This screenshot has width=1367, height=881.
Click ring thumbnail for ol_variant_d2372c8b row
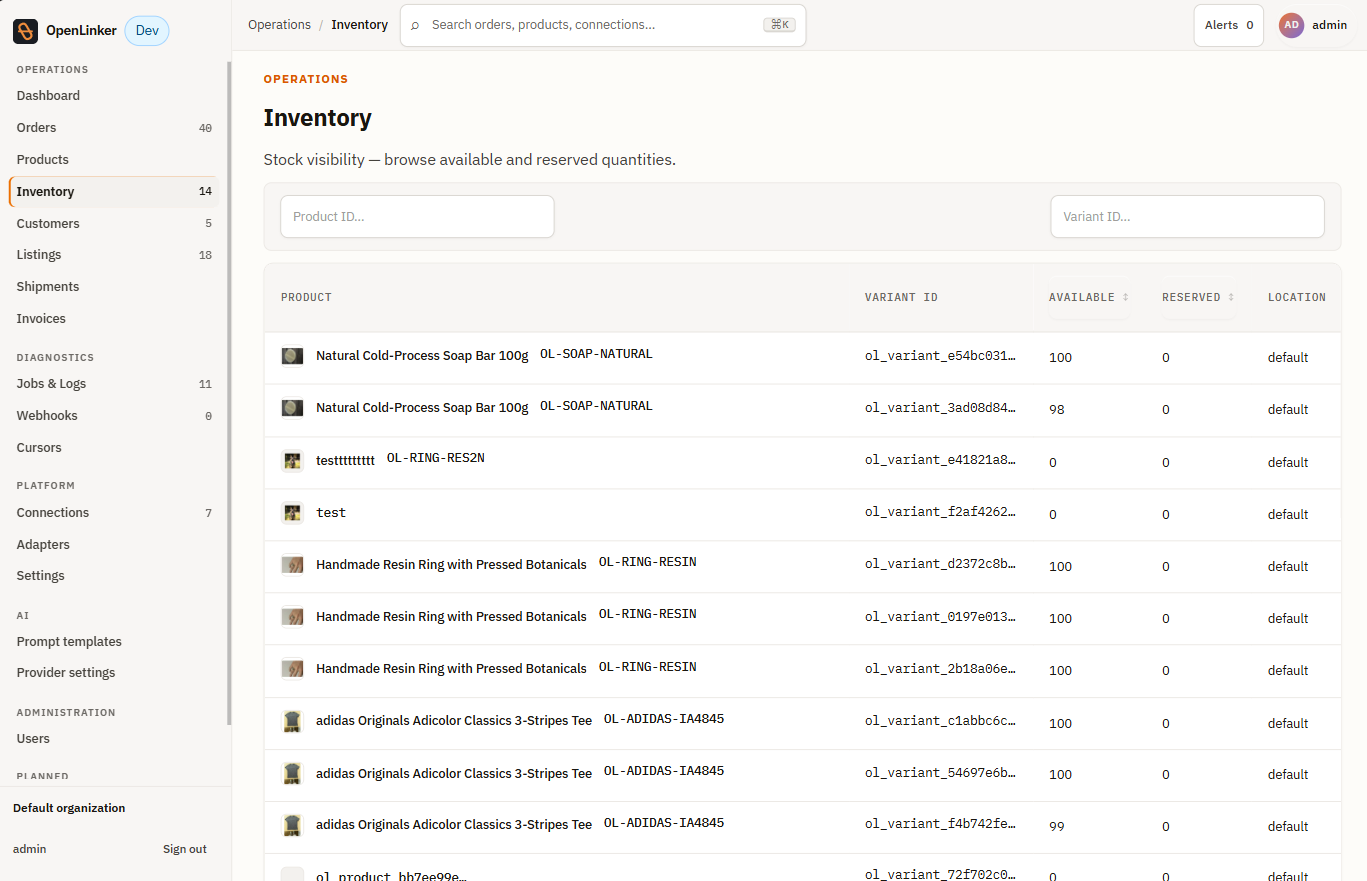292,565
